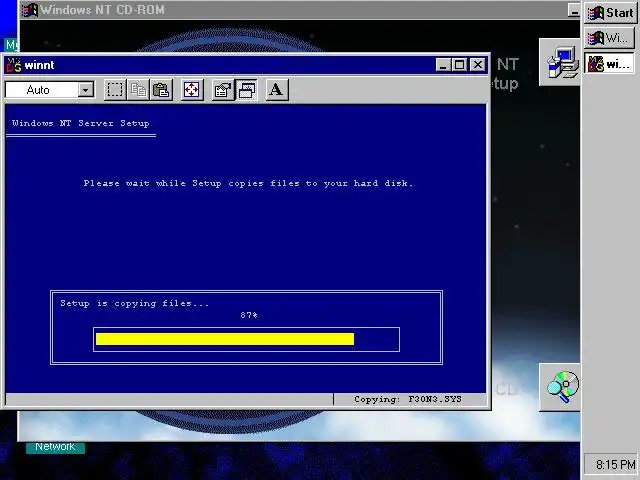640x480 pixels.
Task: Click the Paste clipboard toolbar icon
Action: coord(161,90)
